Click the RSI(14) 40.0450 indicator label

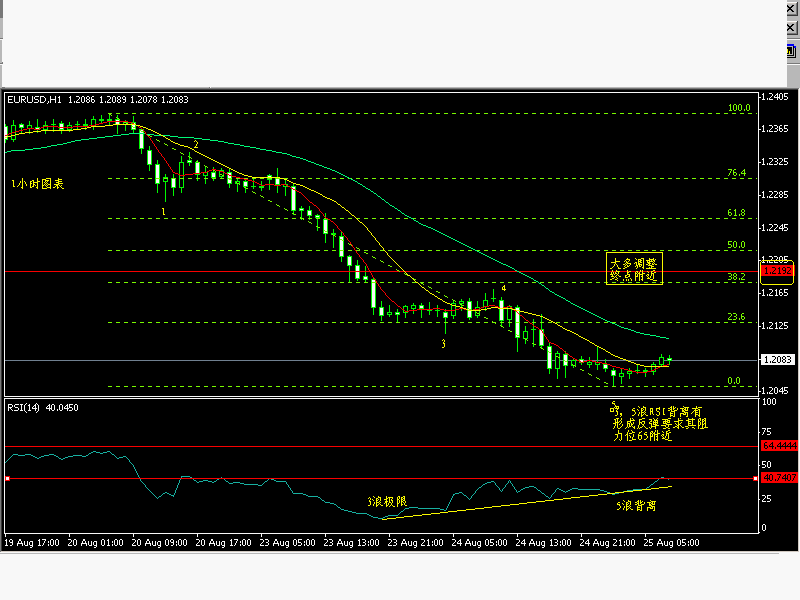43,408
